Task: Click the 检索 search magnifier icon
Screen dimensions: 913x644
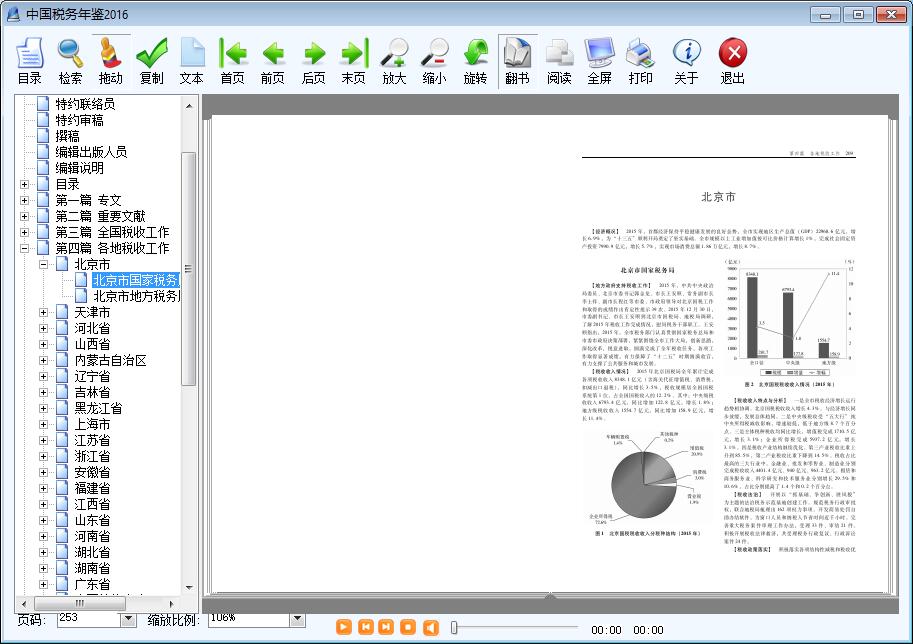Action: click(70, 61)
